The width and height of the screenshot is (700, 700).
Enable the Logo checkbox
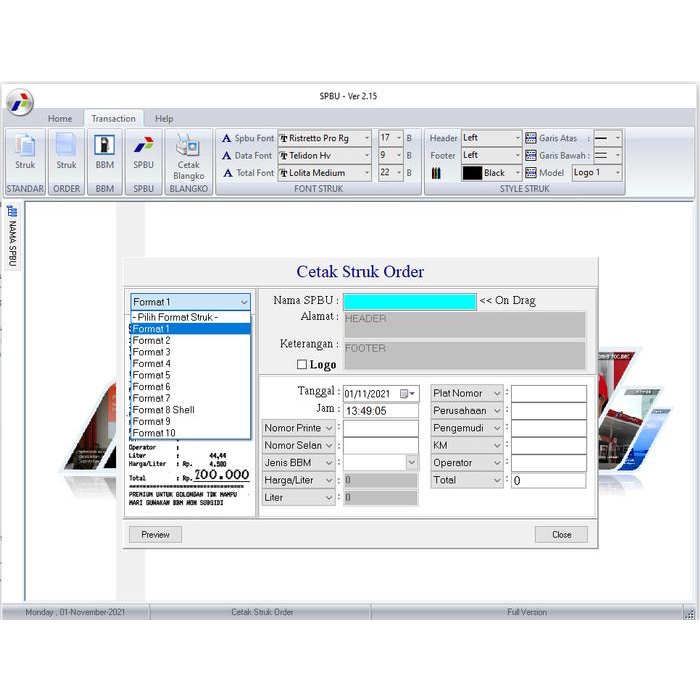302,365
